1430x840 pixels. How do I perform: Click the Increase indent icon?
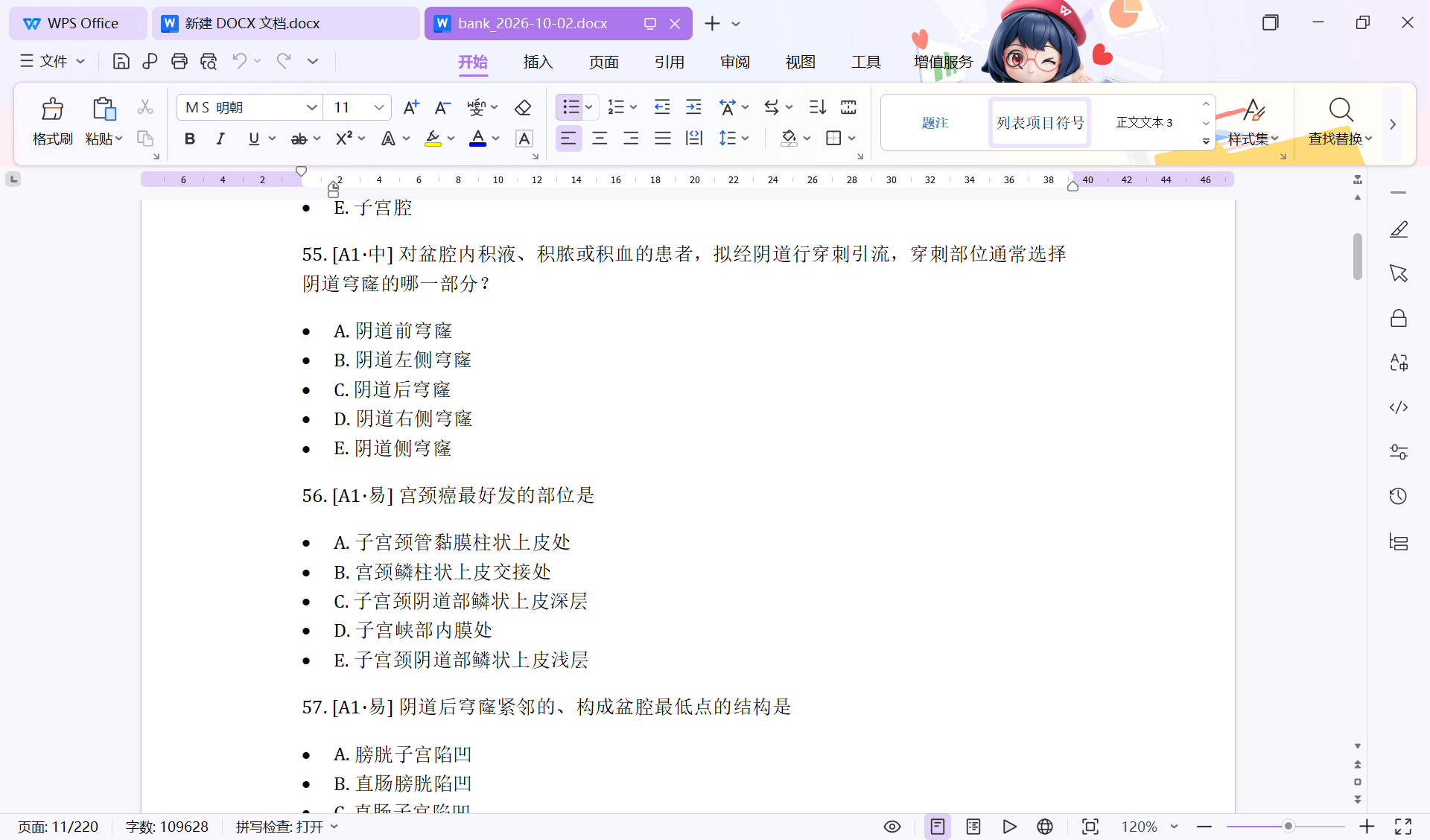[x=693, y=107]
